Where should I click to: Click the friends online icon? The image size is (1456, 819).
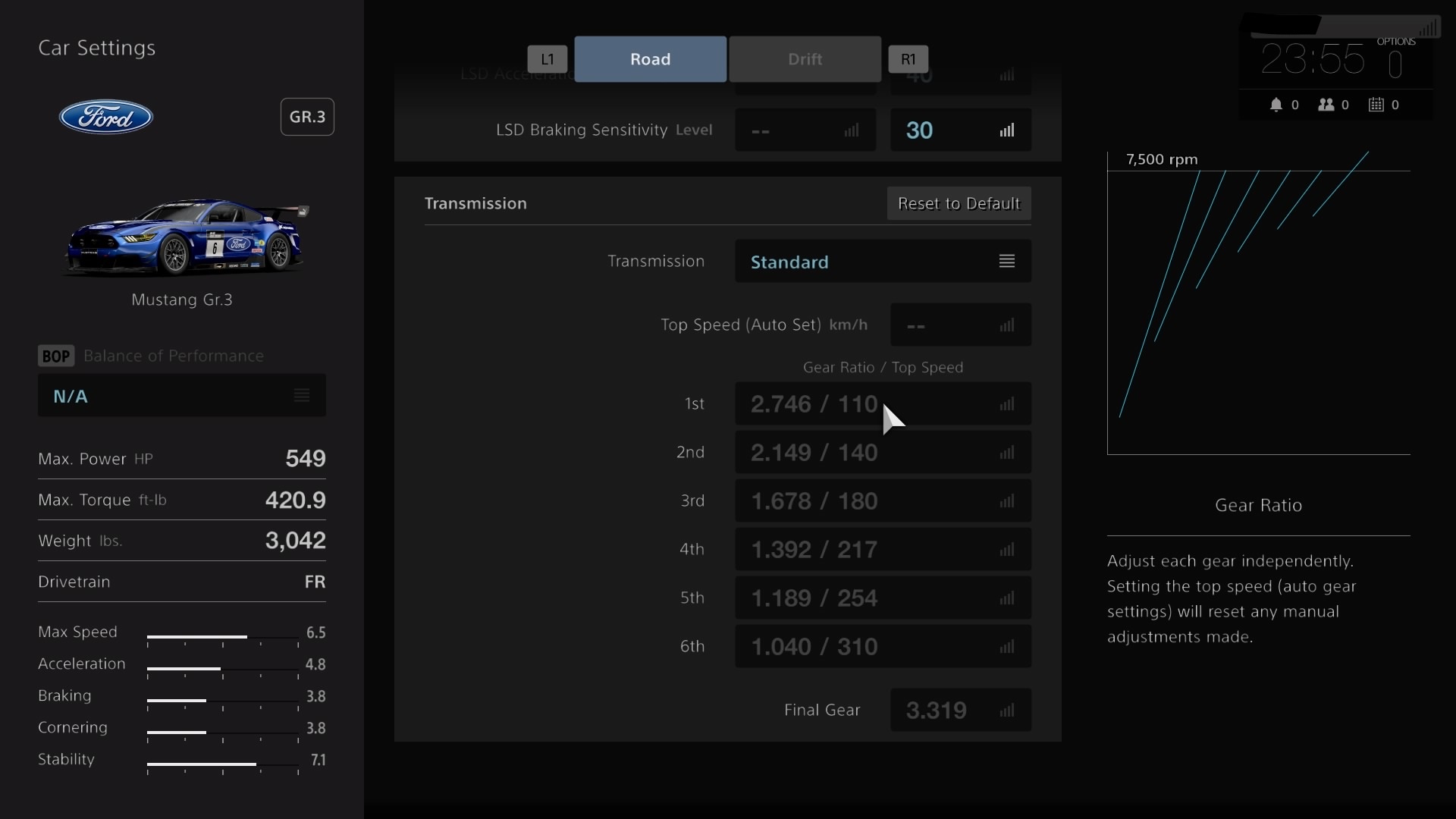(x=1326, y=105)
